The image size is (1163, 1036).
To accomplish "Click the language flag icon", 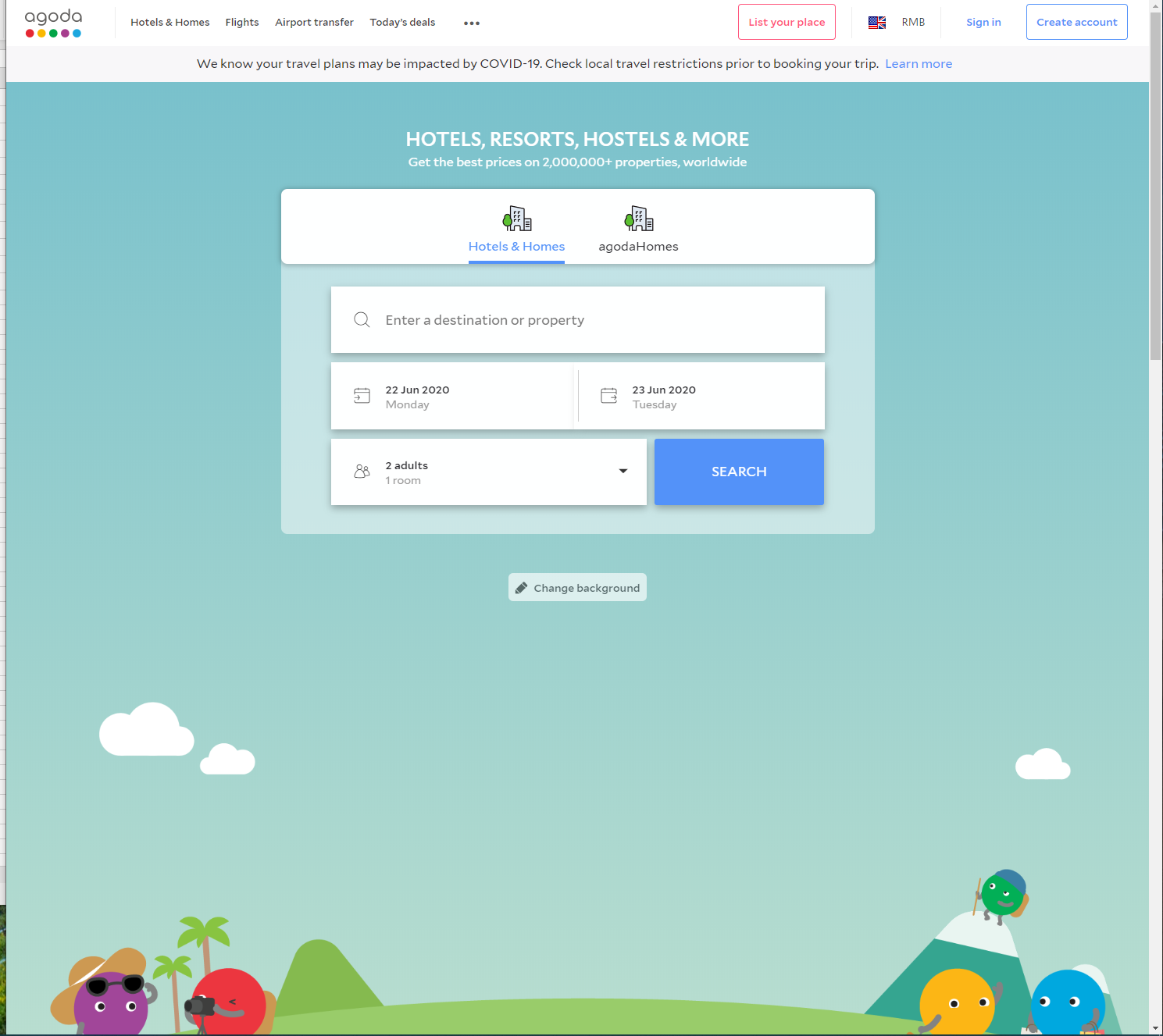I will point(876,23).
